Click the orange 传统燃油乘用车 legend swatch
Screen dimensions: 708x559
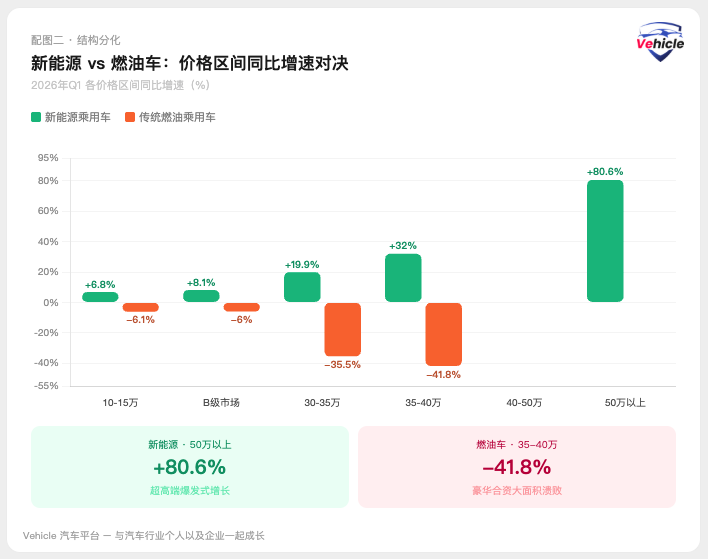pyautogui.click(x=130, y=117)
